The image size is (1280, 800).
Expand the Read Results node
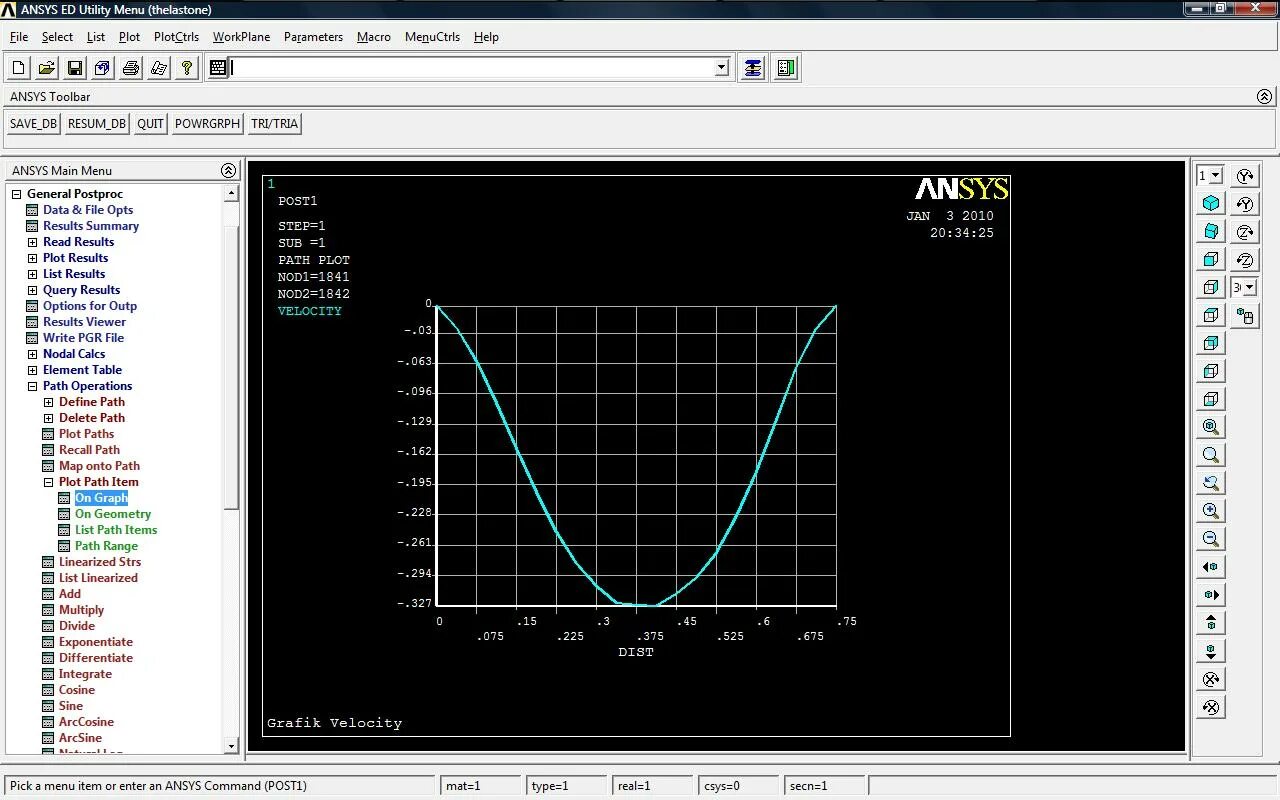[x=32, y=242]
